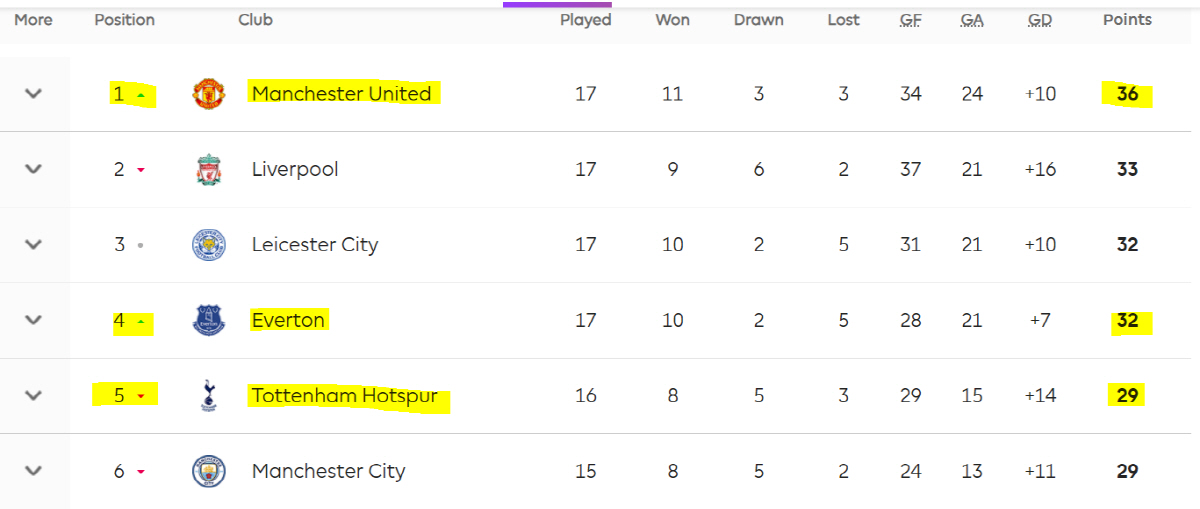Image resolution: width=1200 pixels, height=509 pixels.
Task: Expand the Tottenham Hotspur row chevron
Action: coord(34,396)
